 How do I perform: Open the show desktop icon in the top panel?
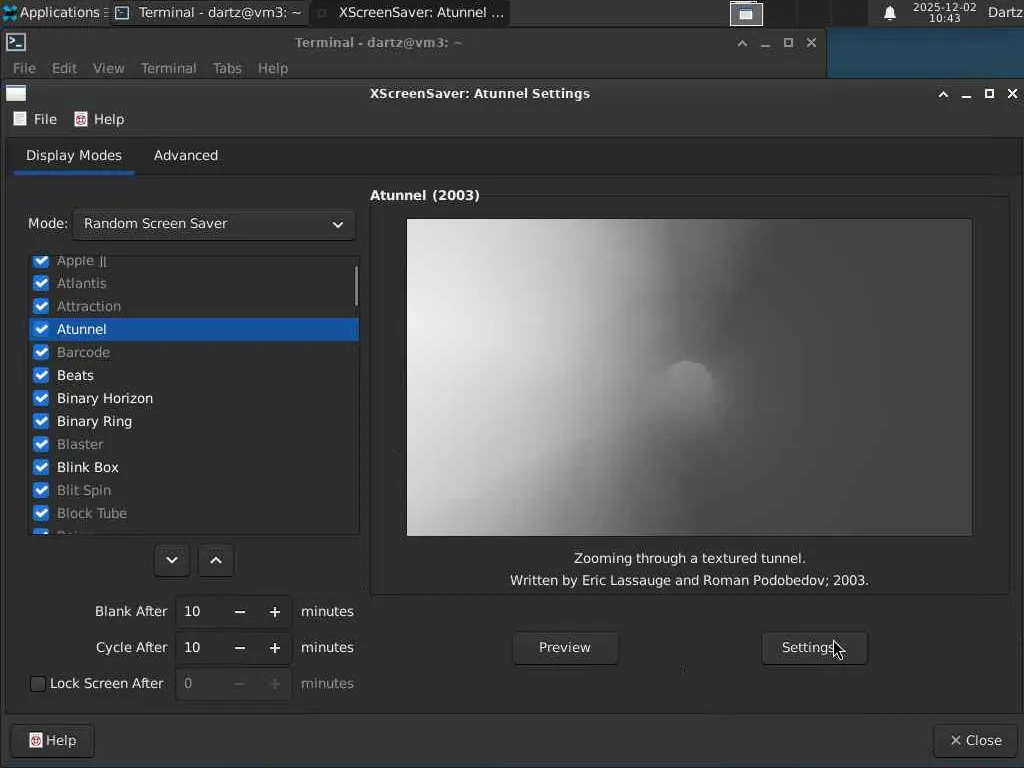[746, 13]
